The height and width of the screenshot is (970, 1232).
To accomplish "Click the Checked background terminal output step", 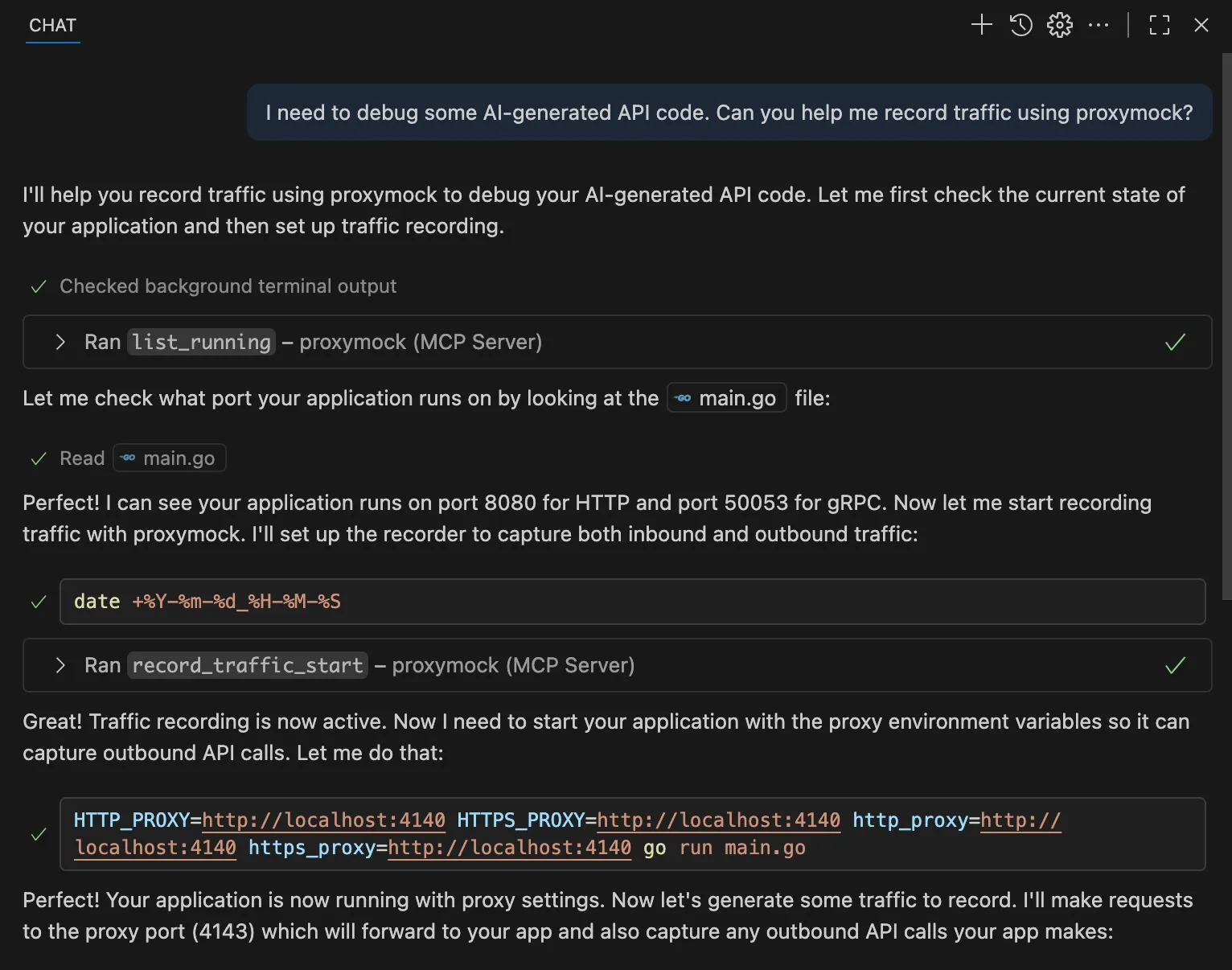I will pos(228,286).
